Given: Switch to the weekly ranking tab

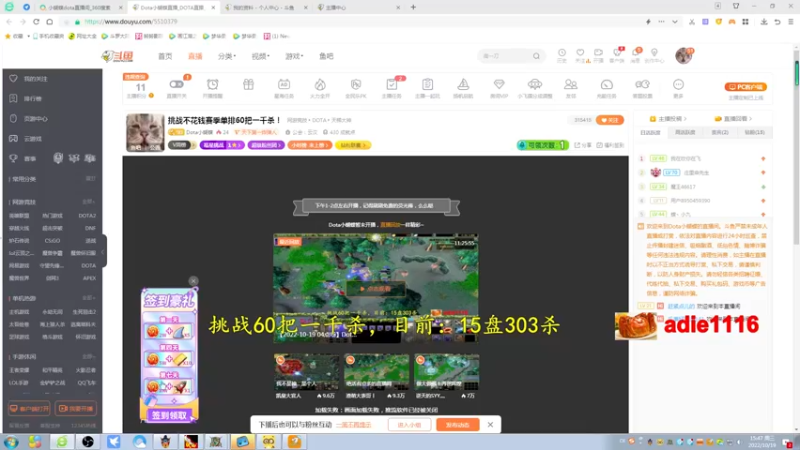Looking at the screenshot, I should pyautogui.click(x=685, y=133).
